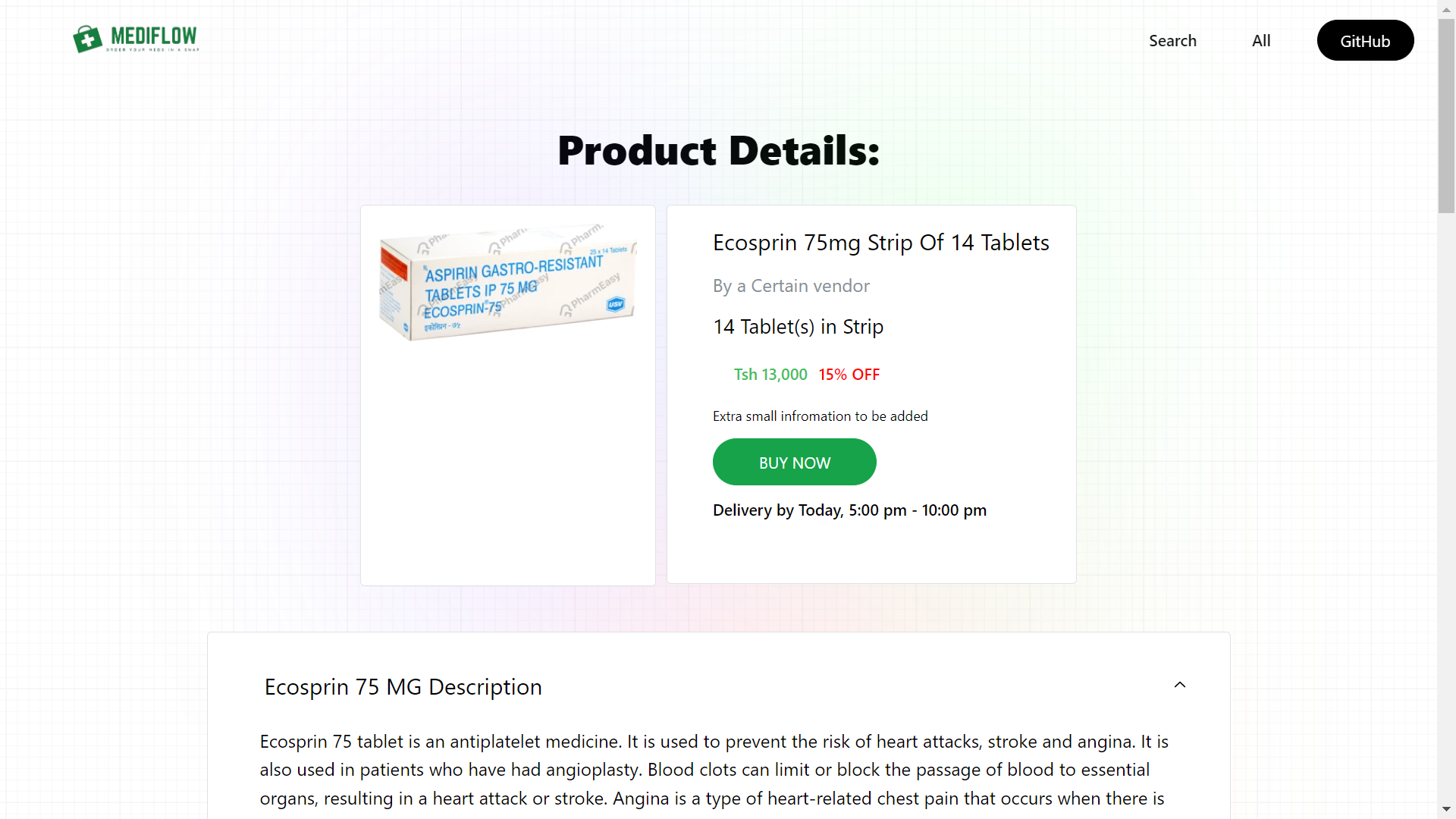Click the GitHub button
This screenshot has height=819, width=1456.
coord(1364,40)
